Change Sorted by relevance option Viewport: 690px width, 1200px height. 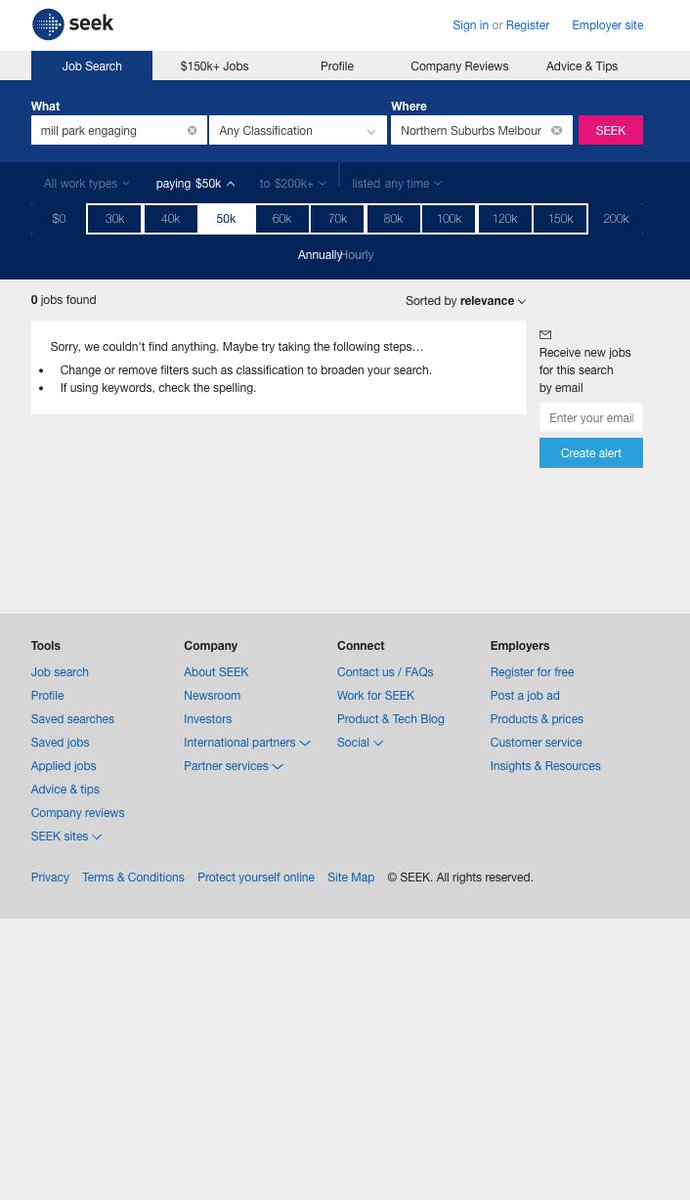(466, 300)
